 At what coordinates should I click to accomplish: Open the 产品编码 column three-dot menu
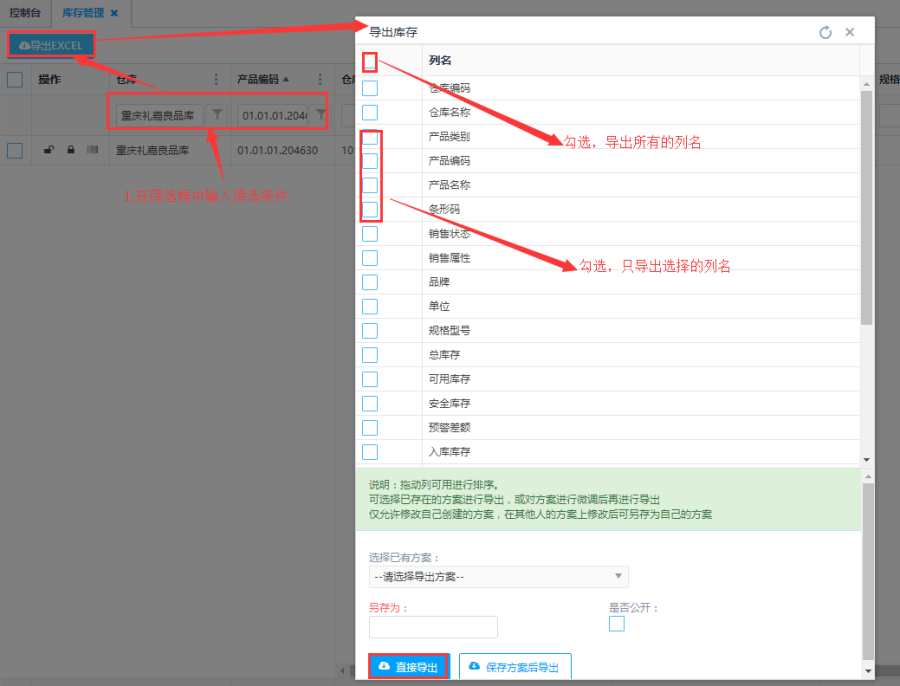pos(319,79)
